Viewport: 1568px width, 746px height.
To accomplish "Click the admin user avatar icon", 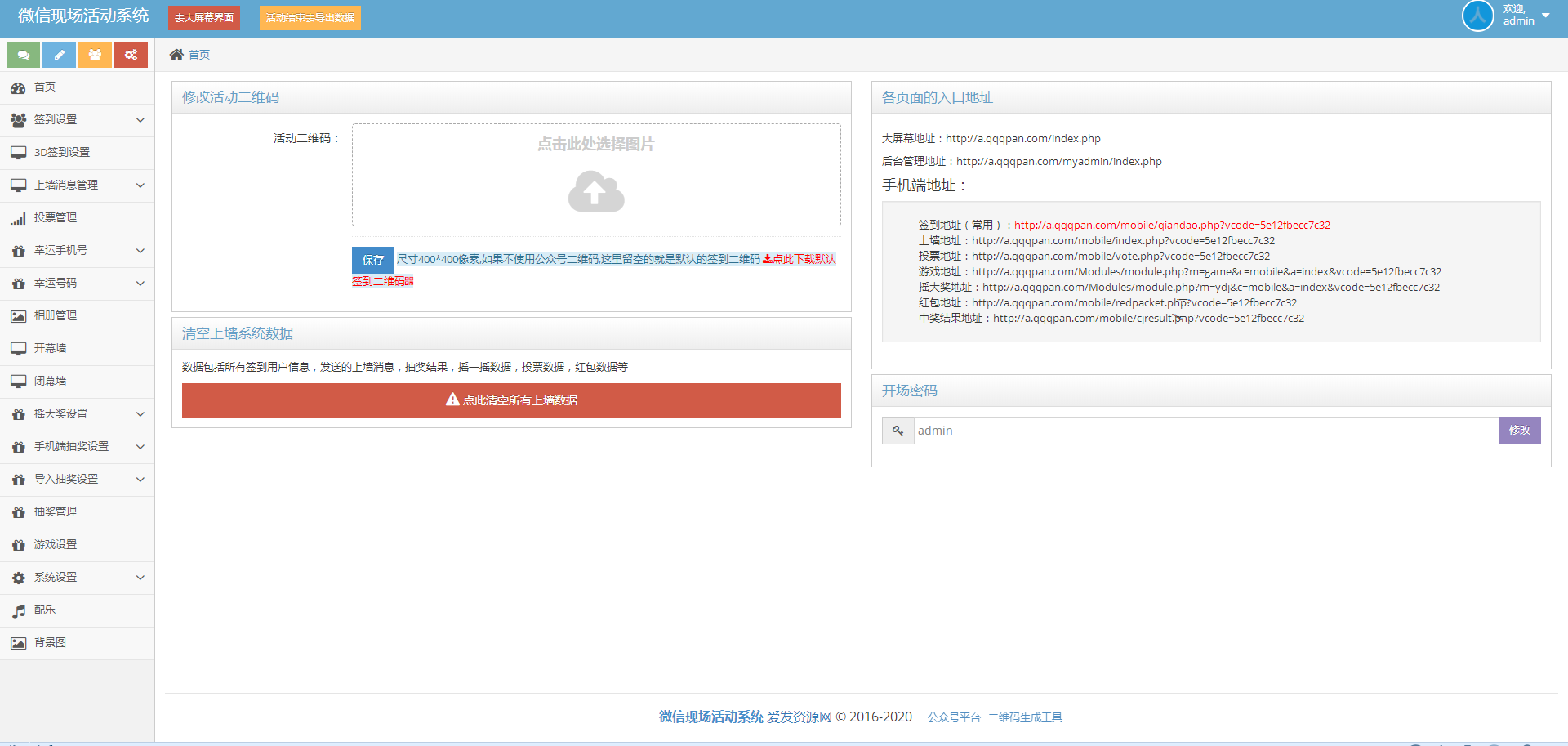I will [1477, 16].
